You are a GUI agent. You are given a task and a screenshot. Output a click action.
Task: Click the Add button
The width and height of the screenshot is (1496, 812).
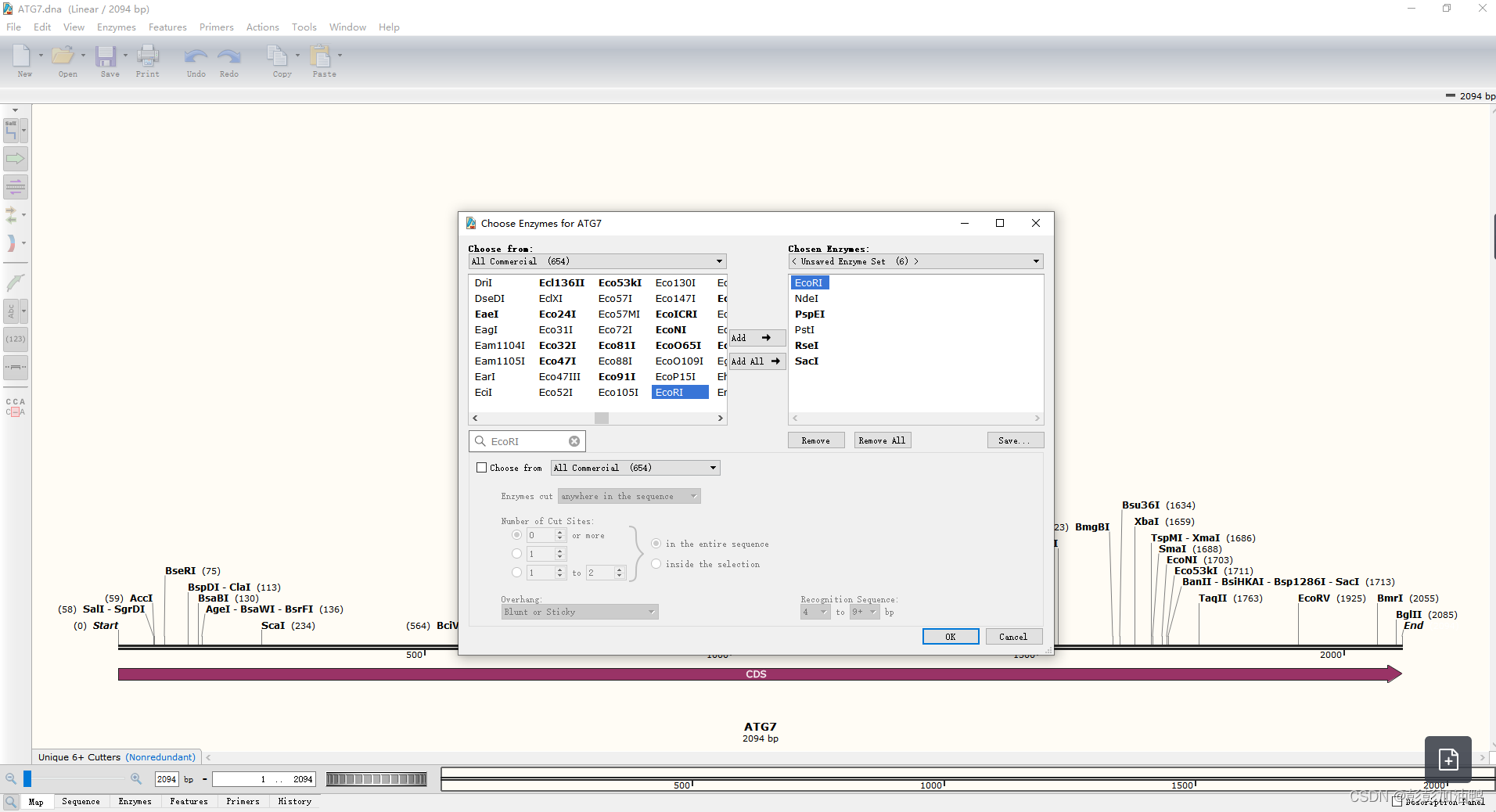pyautogui.click(x=757, y=338)
